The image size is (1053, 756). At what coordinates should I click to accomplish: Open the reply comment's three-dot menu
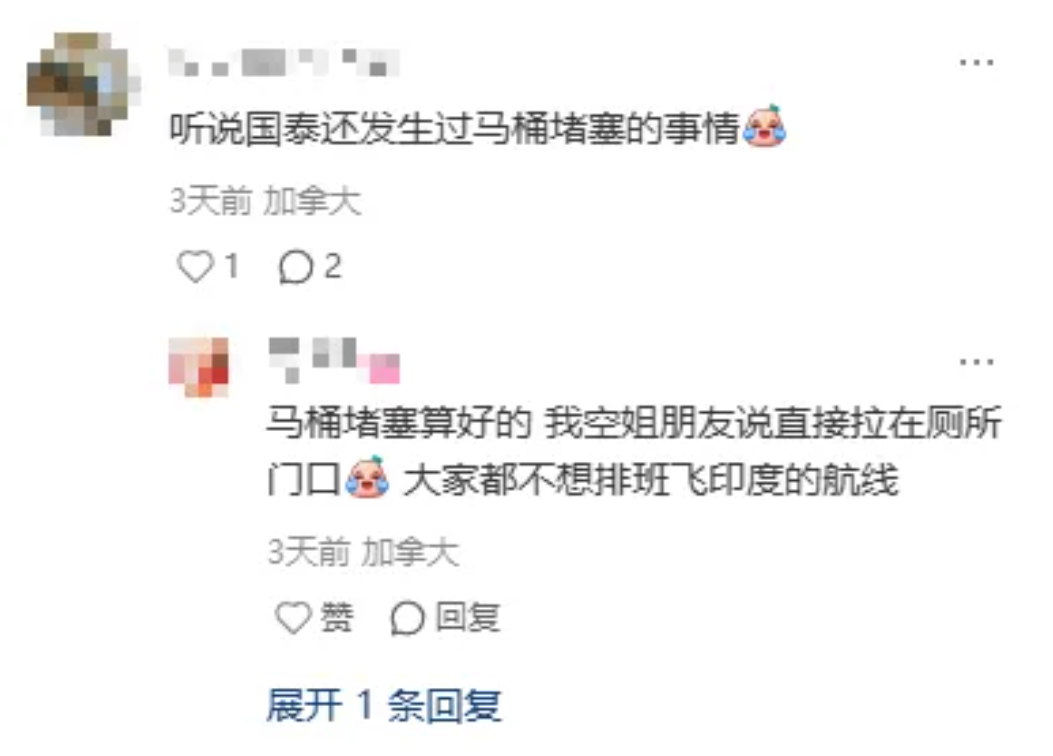pyautogui.click(x=976, y=362)
